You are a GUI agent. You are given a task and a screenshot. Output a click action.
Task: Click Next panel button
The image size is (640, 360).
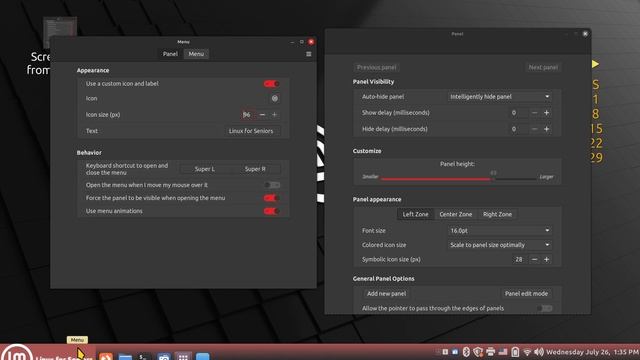(x=543, y=67)
